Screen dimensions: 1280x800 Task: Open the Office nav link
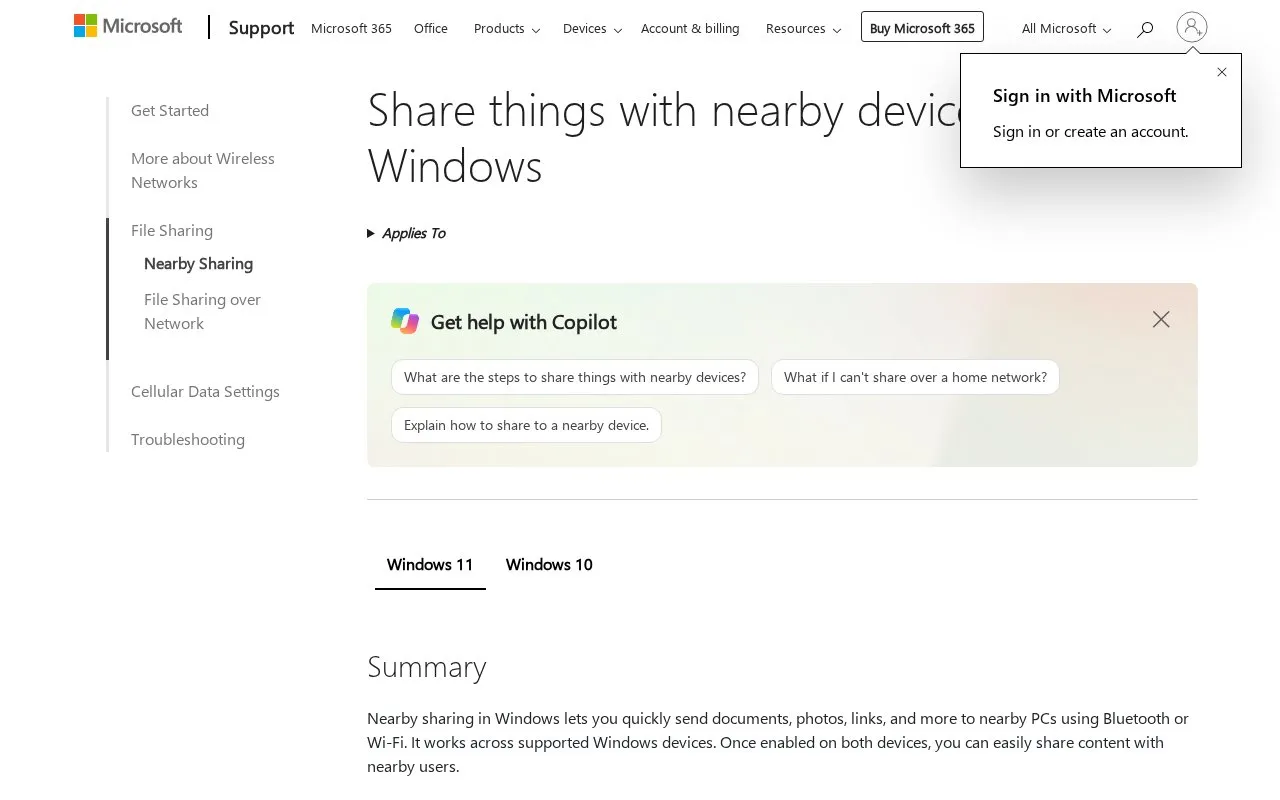[431, 28]
